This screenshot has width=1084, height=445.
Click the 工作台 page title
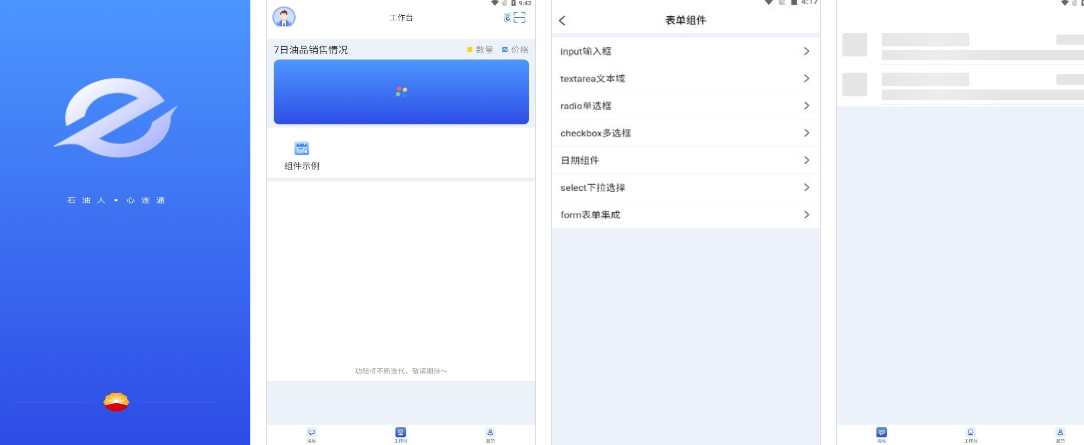[x=401, y=18]
